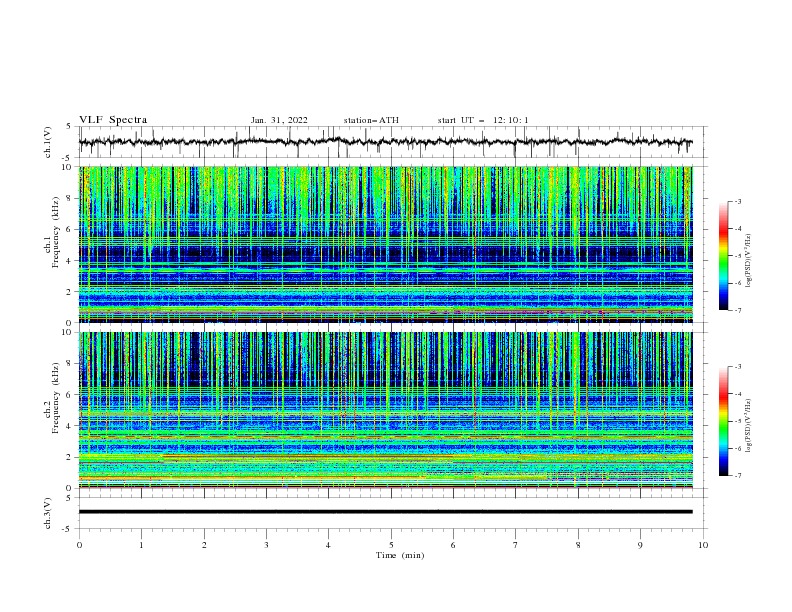
Task: Click the flat ch.3 voltage trace
Action: click(385, 512)
